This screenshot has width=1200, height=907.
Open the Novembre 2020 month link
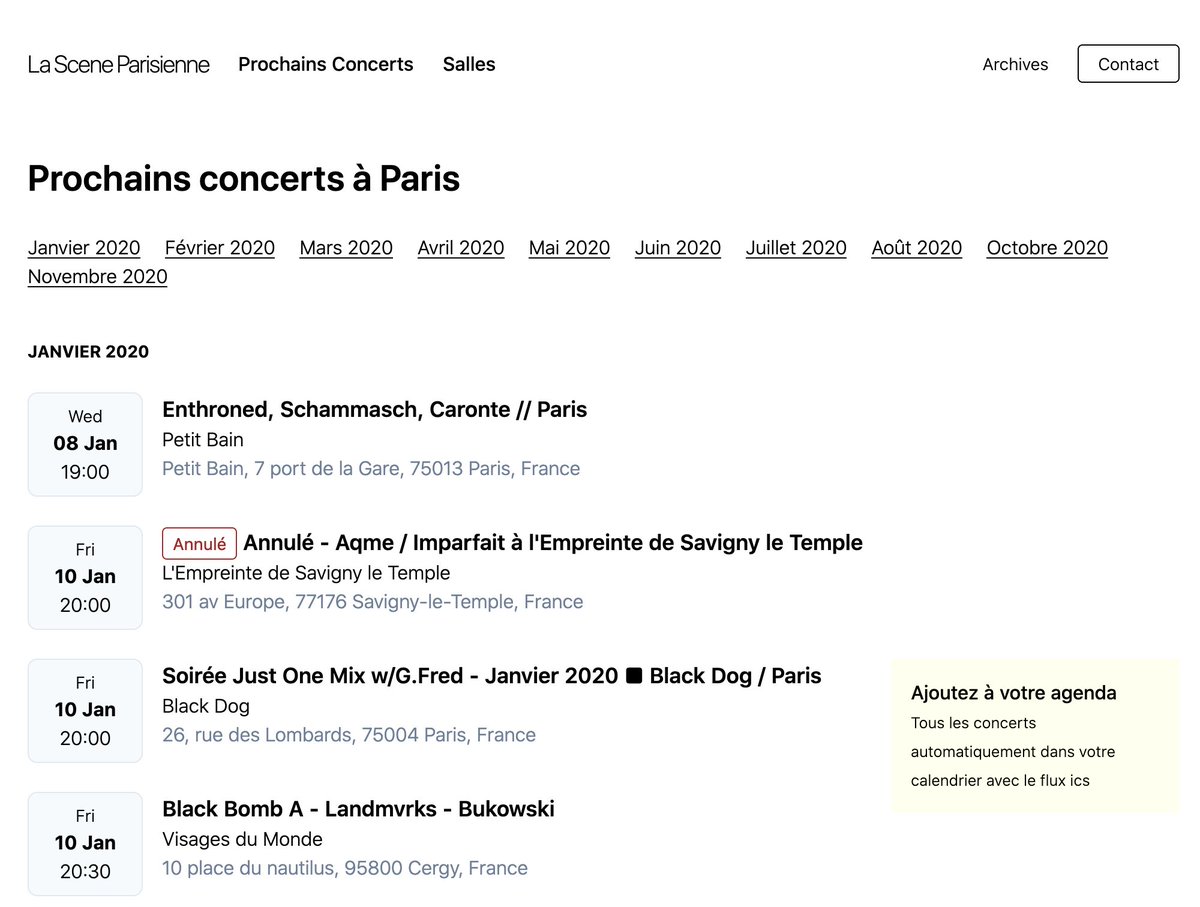[x=98, y=277]
